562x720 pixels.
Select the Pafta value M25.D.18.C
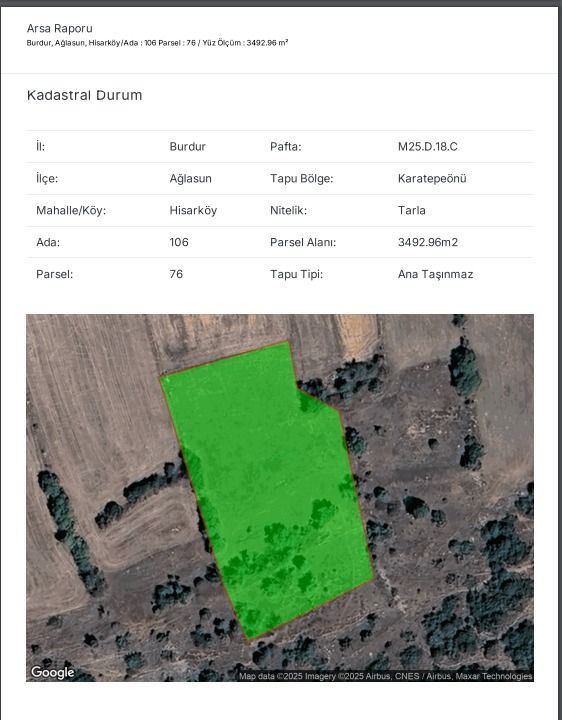[x=427, y=146]
